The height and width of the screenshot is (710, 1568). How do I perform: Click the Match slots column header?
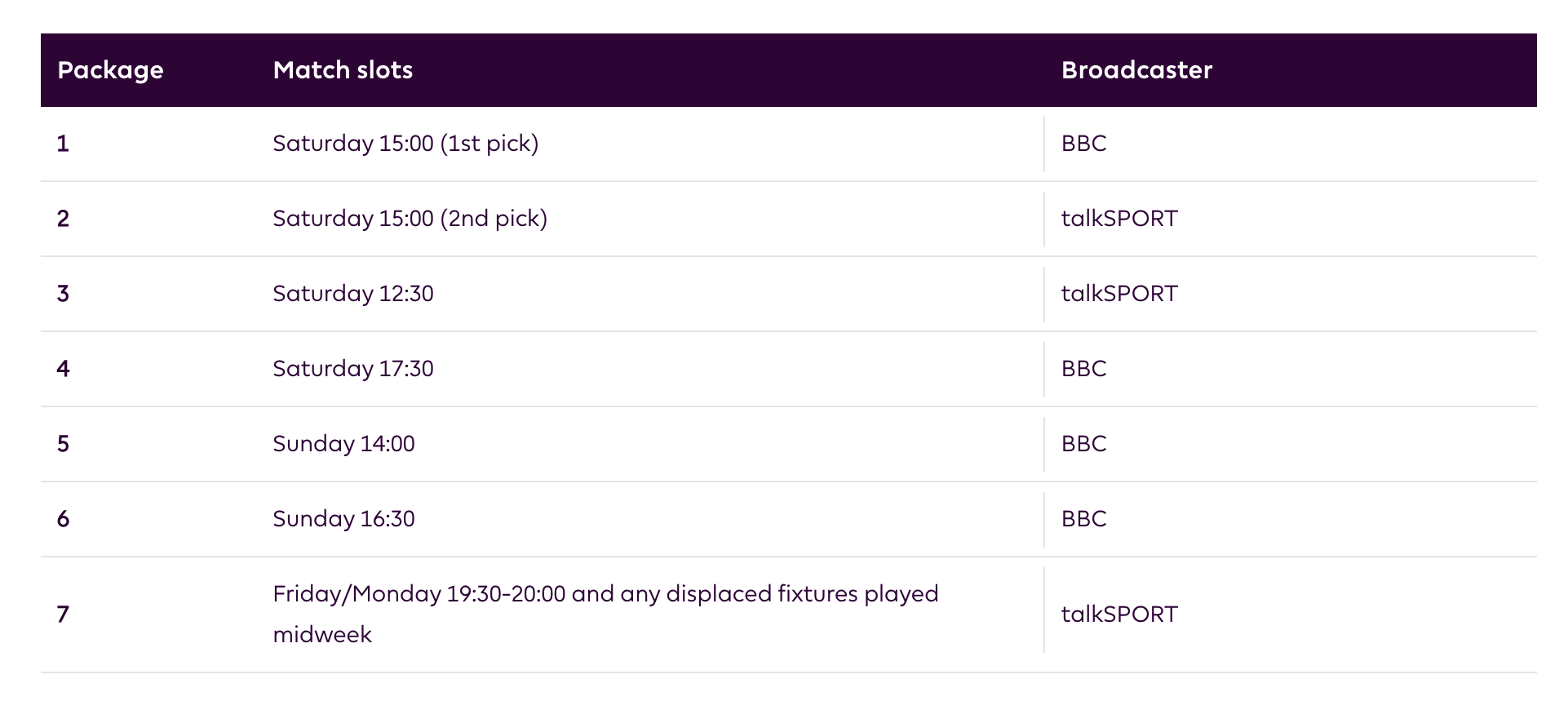pos(343,70)
